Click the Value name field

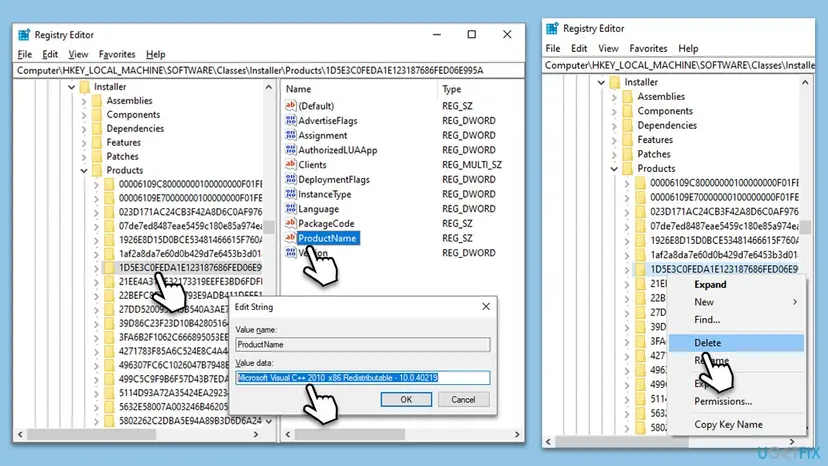363,344
